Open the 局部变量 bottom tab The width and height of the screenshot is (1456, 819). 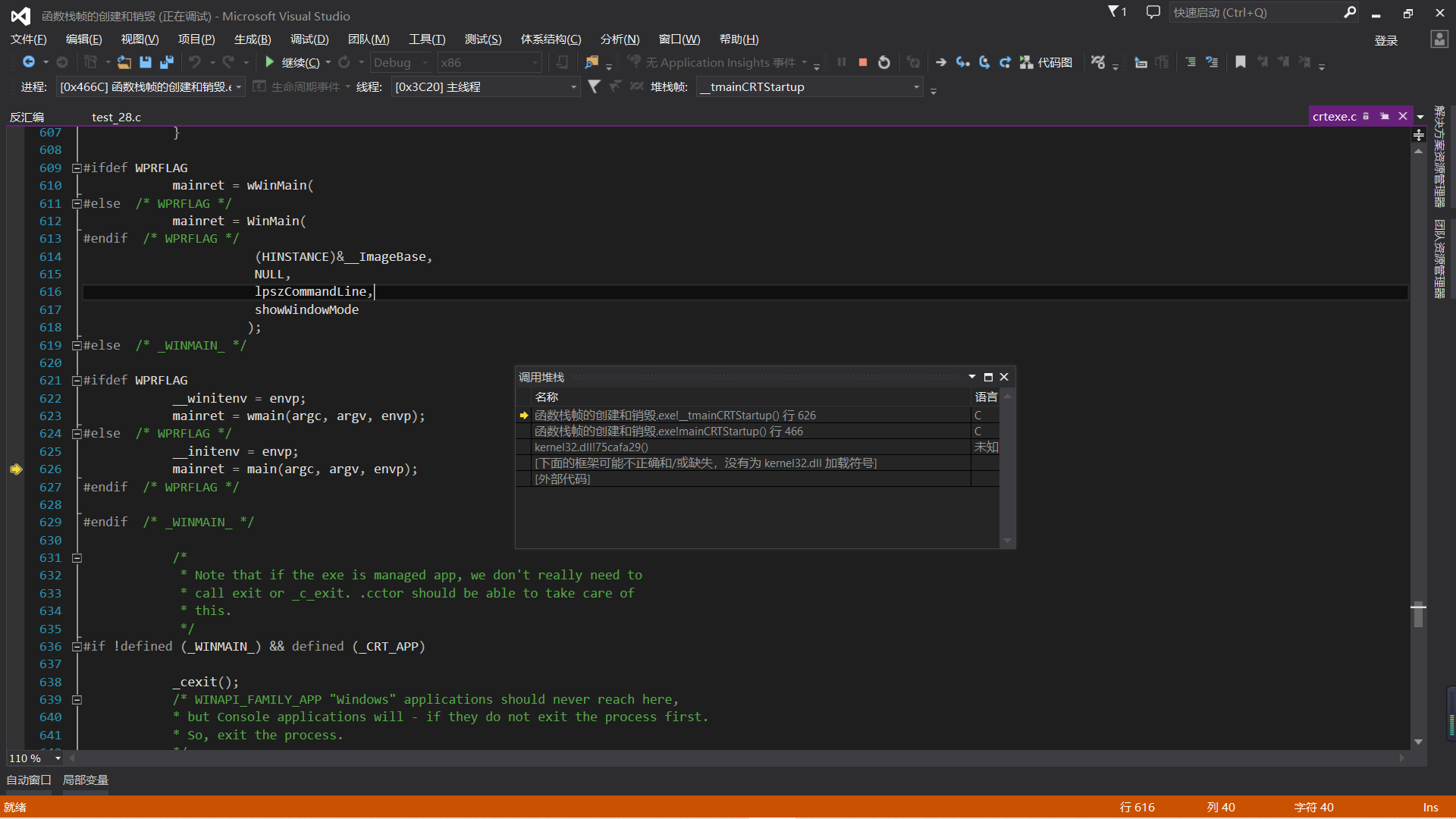coord(85,780)
